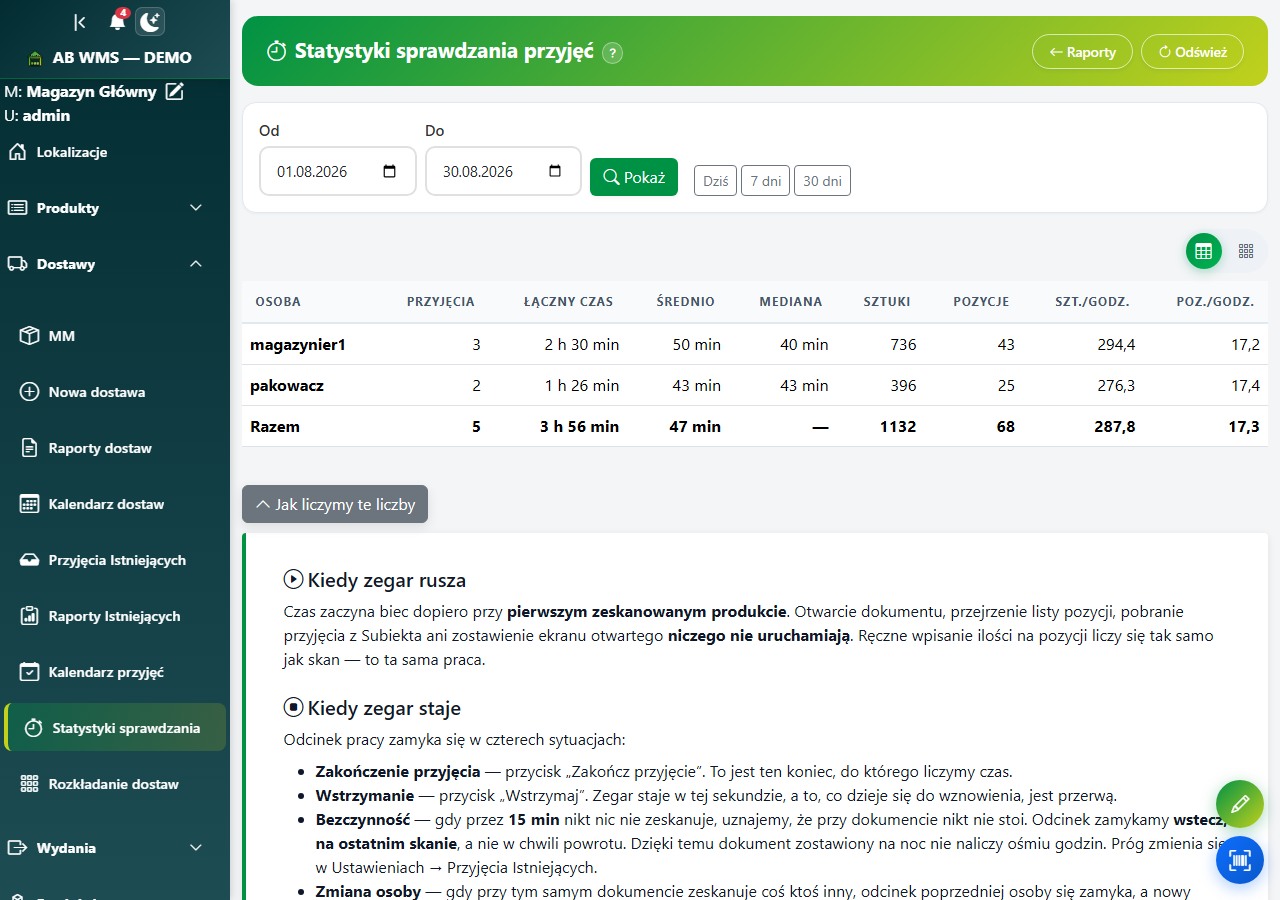The image size is (1280, 900).
Task: Toggle dark mode moon icon
Action: tap(150, 21)
